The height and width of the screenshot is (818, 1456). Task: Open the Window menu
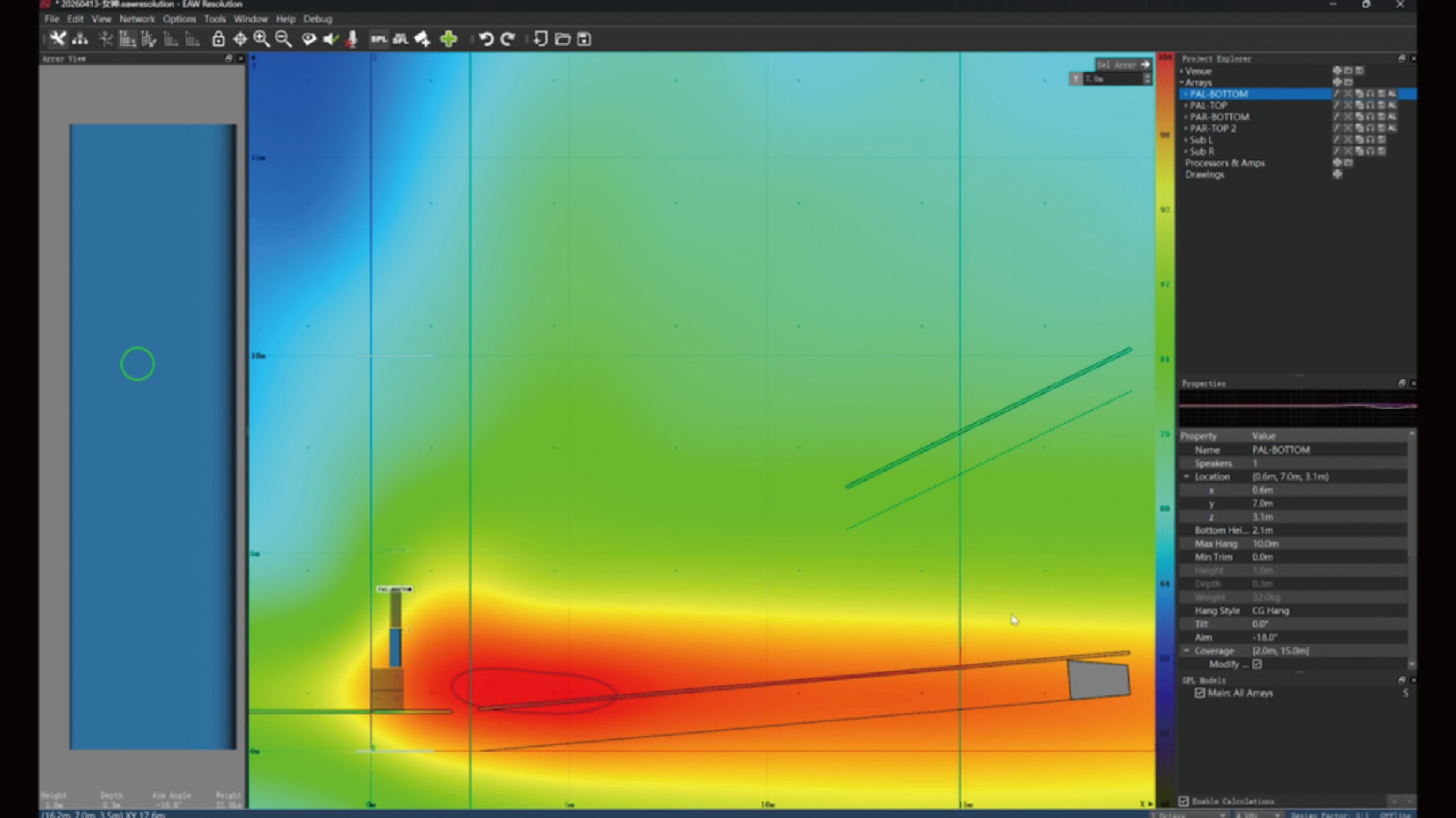click(250, 19)
